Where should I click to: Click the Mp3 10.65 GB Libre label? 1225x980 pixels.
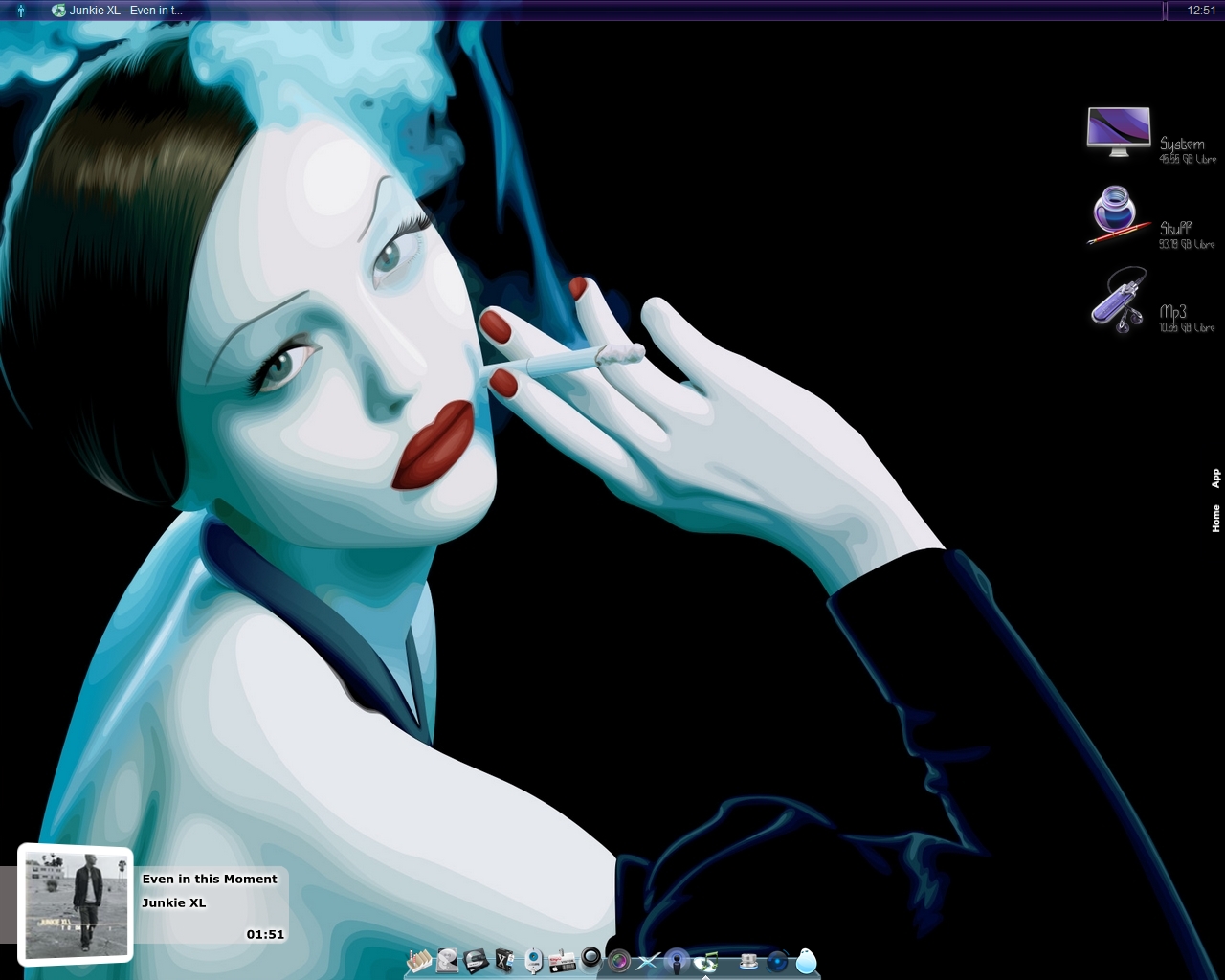[1188, 318]
